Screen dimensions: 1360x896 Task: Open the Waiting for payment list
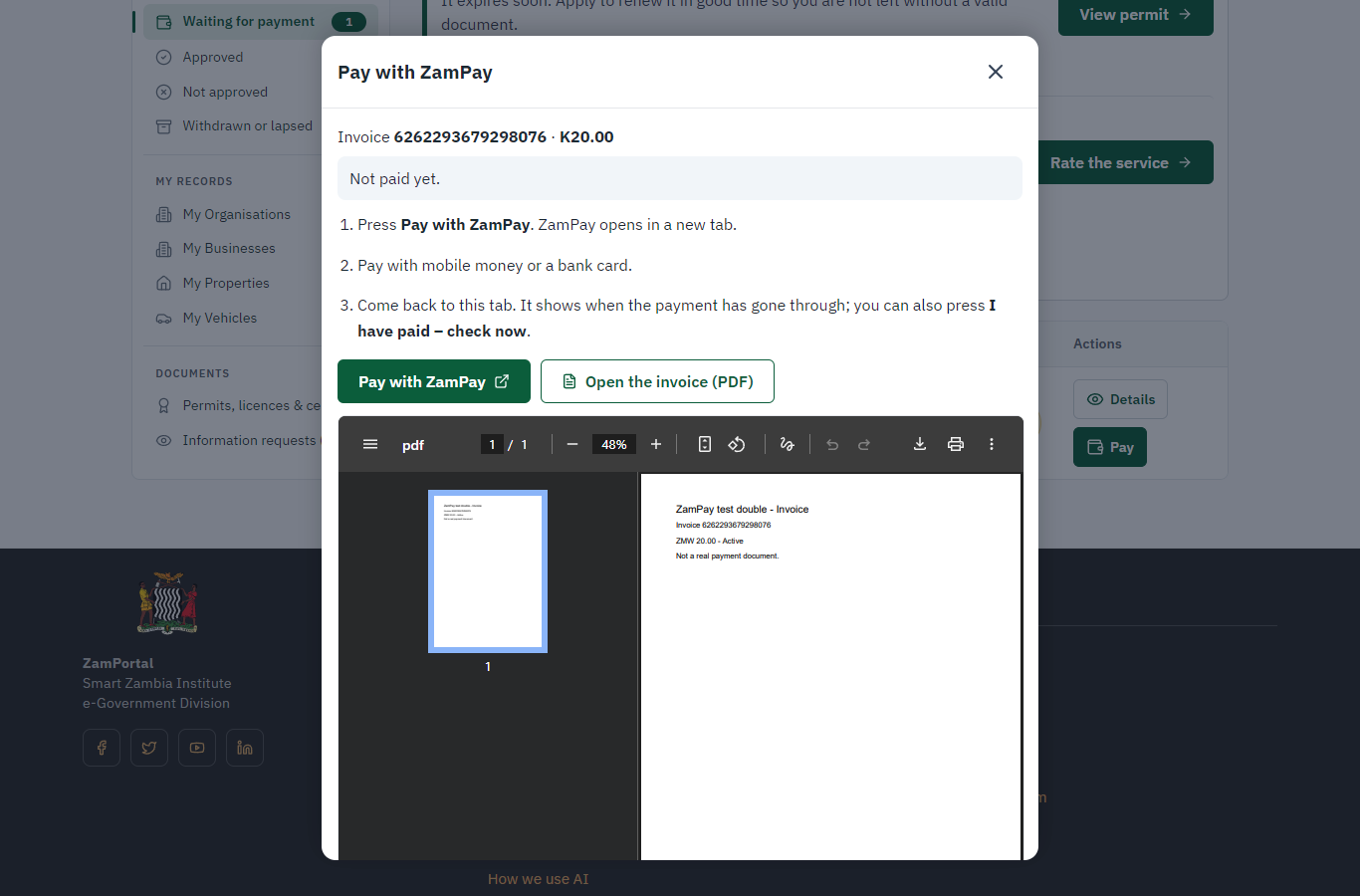[260, 21]
